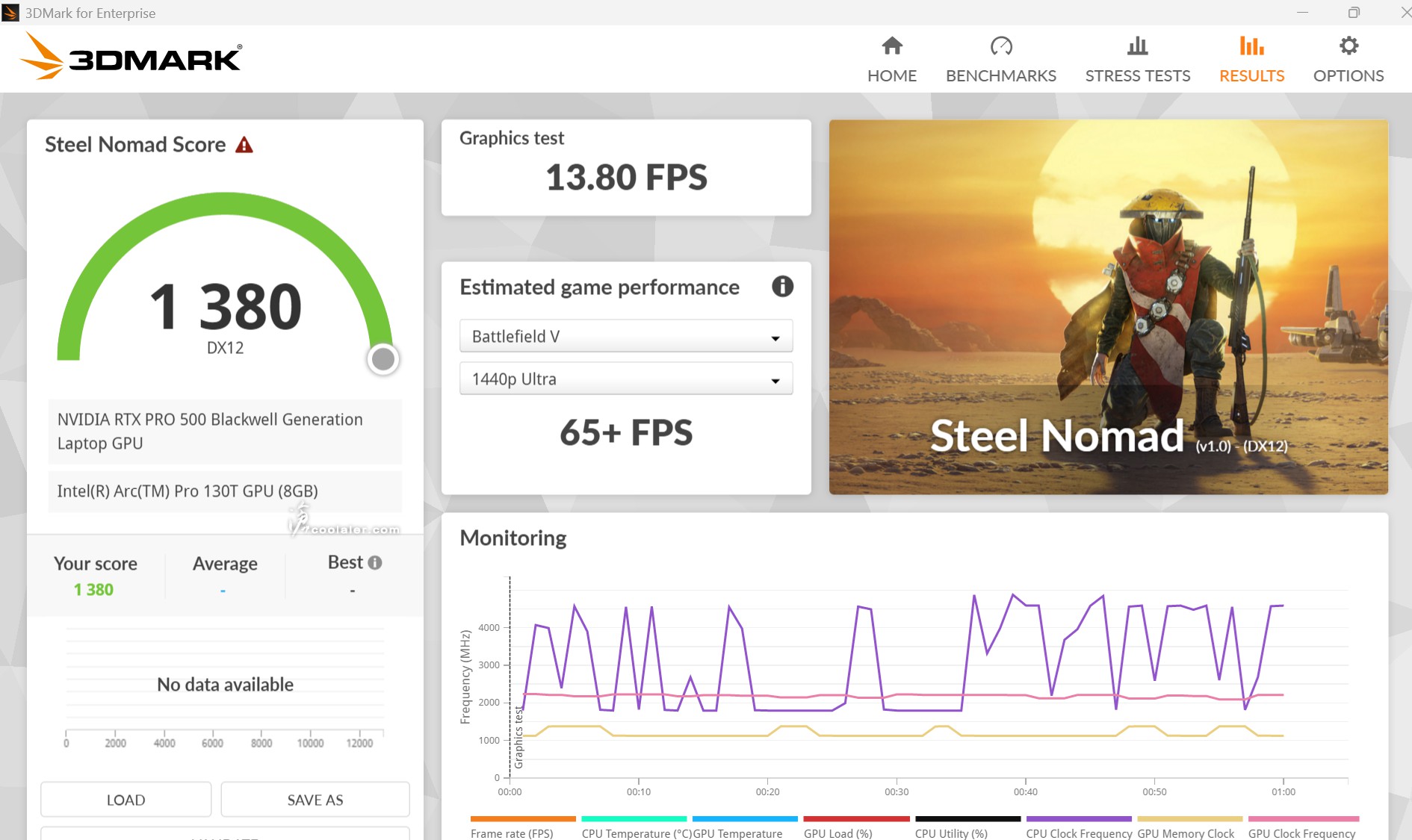Switch to the Results tab
Image resolution: width=1412 pixels, height=840 pixels.
[1251, 60]
